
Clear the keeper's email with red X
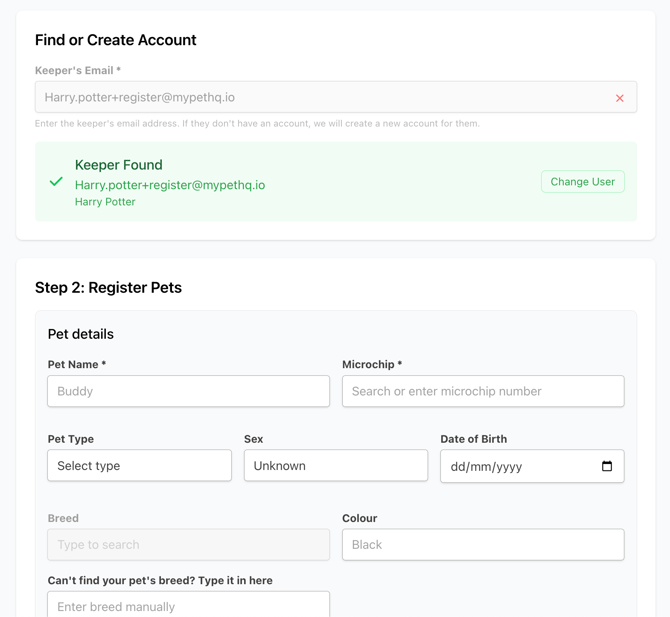click(620, 98)
